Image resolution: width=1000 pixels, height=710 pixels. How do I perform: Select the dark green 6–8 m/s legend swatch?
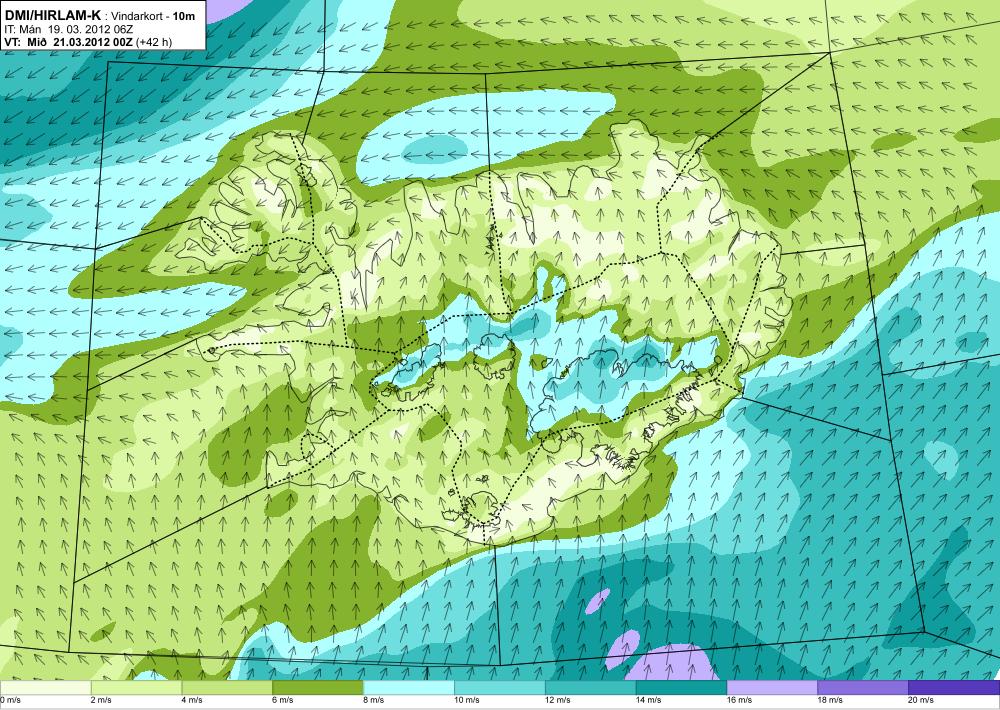click(318, 688)
